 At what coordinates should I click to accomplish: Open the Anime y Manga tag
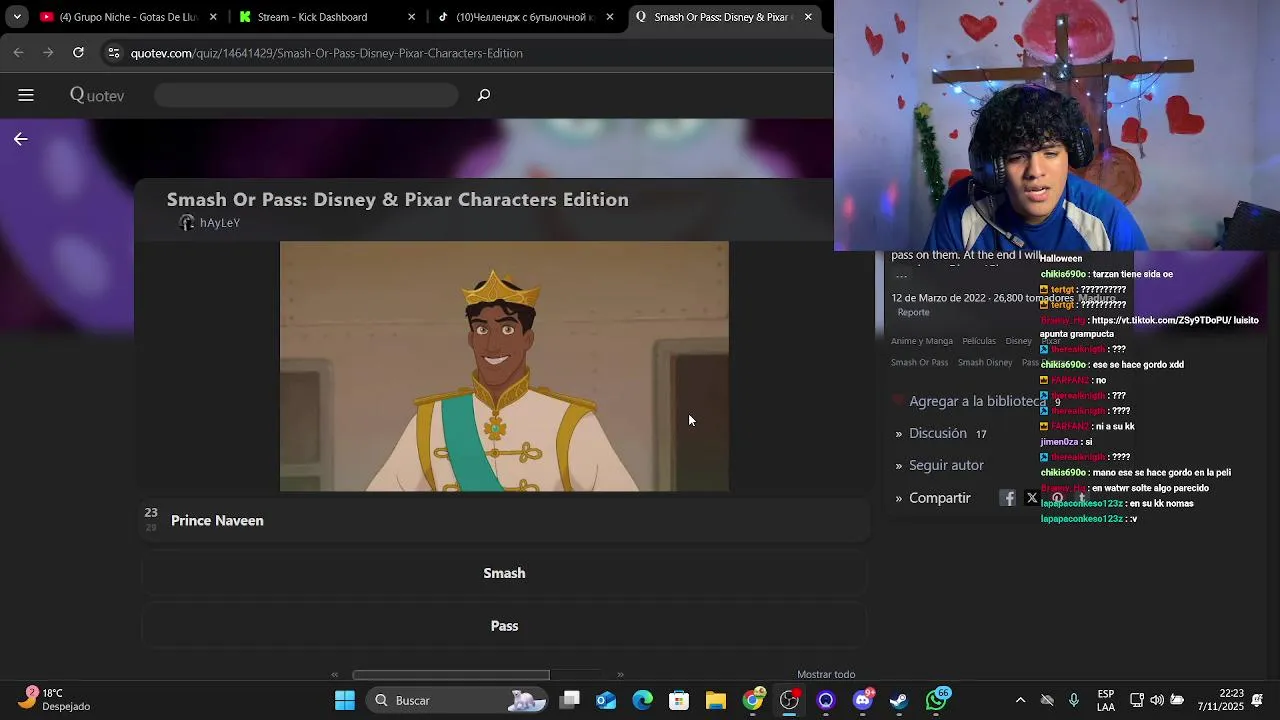922,341
